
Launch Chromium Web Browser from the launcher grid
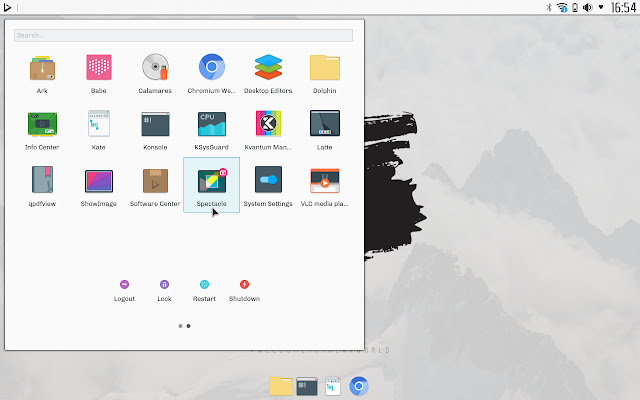(211, 73)
